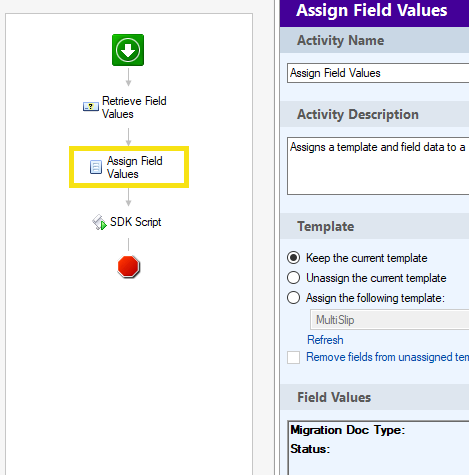Select the Assign Field Values activity icon
The height and width of the screenshot is (475, 469).
click(x=96, y=167)
